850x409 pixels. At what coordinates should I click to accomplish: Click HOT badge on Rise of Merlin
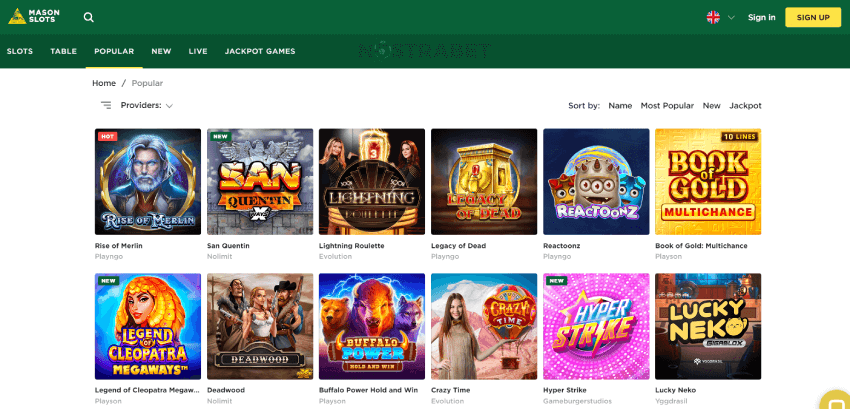pyautogui.click(x=107, y=137)
